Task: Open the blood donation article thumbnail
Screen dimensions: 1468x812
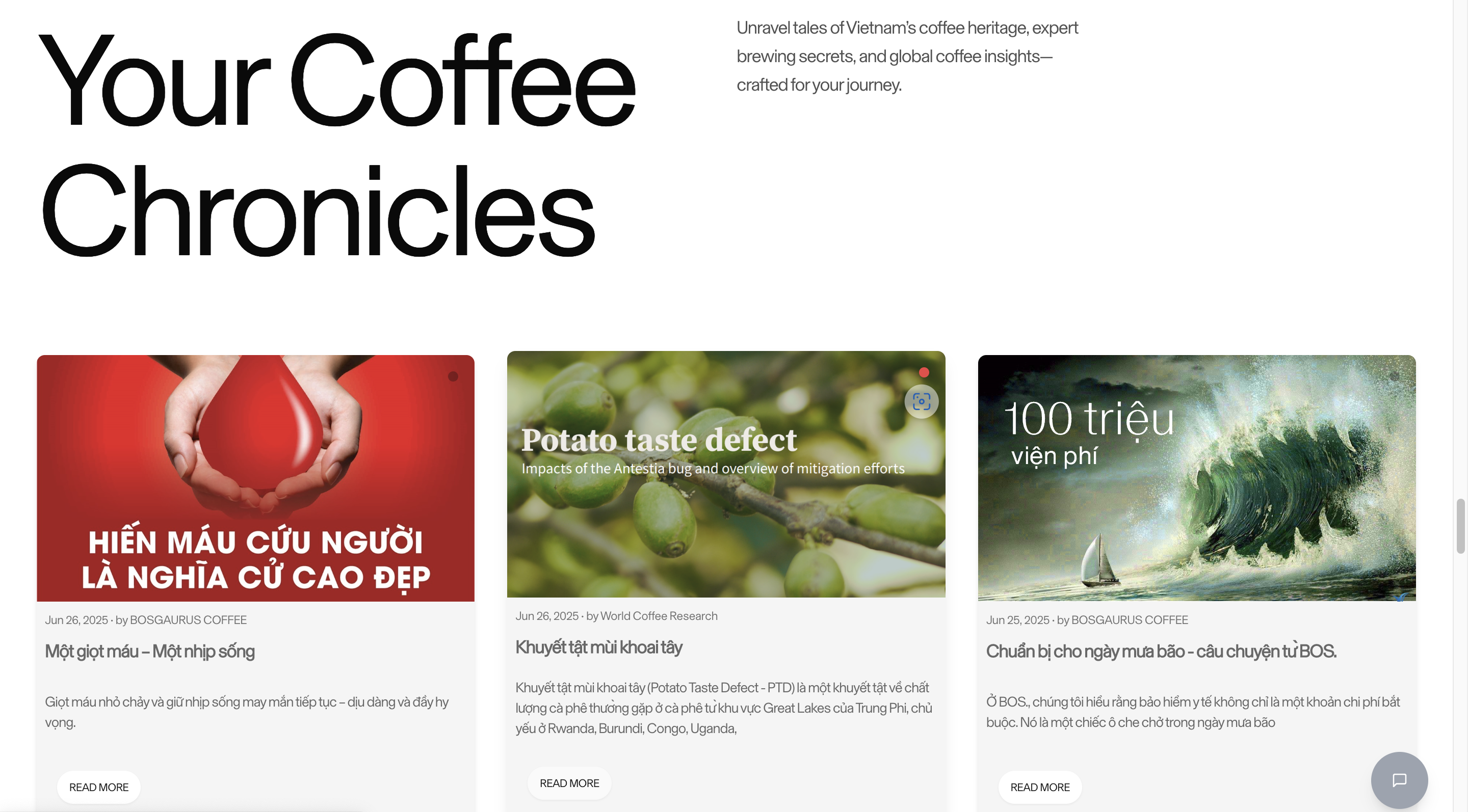Action: (x=255, y=478)
